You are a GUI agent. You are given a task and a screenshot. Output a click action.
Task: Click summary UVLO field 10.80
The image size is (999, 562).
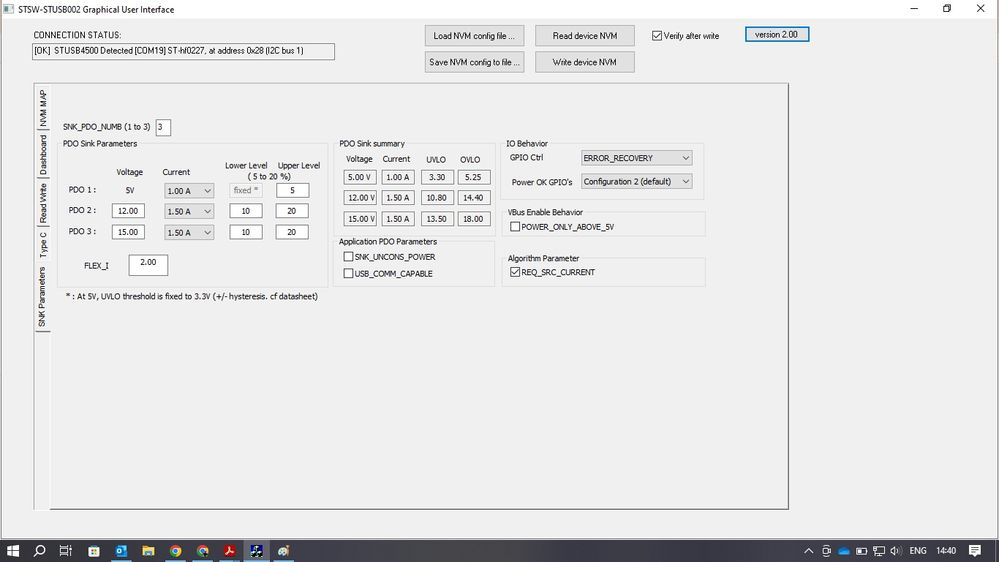click(x=437, y=198)
